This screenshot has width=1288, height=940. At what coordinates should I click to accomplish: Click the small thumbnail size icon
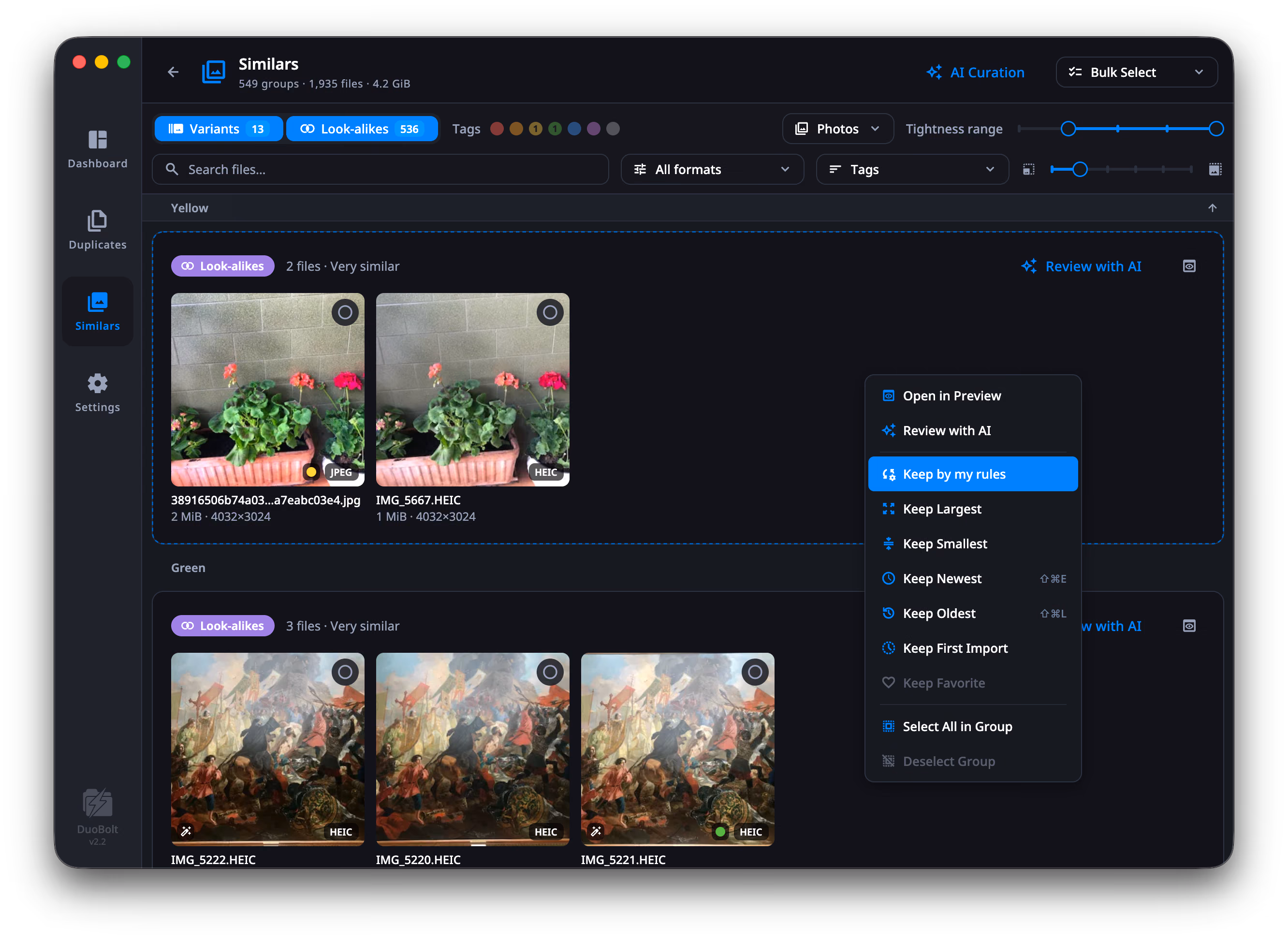[x=1028, y=170]
